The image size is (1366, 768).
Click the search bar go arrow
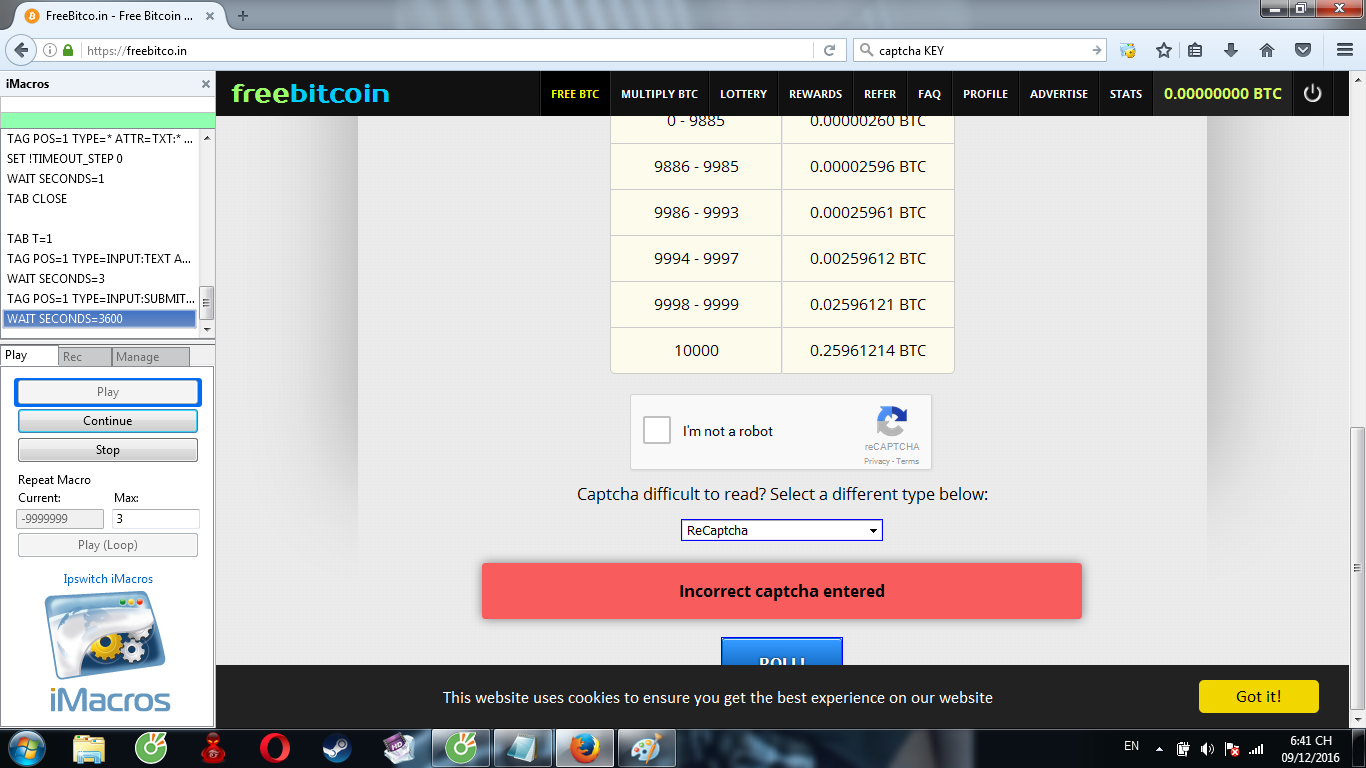coord(1096,50)
